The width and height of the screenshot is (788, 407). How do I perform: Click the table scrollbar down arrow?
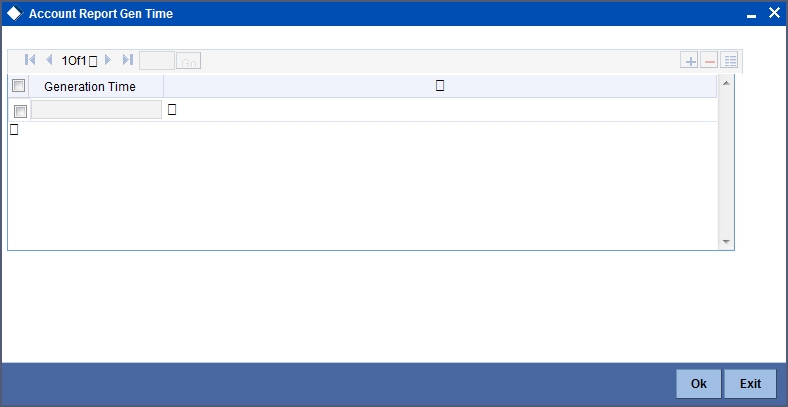click(726, 242)
